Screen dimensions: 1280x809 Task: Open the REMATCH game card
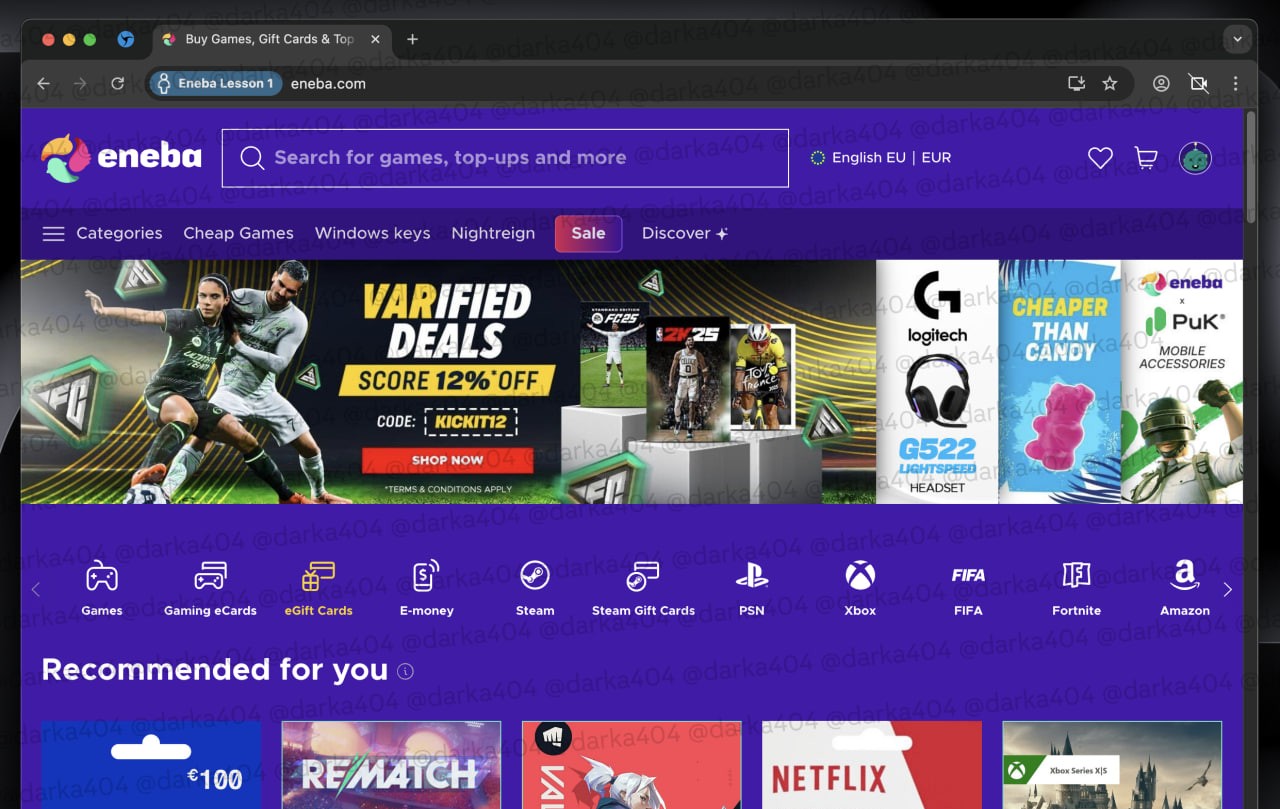pos(391,765)
